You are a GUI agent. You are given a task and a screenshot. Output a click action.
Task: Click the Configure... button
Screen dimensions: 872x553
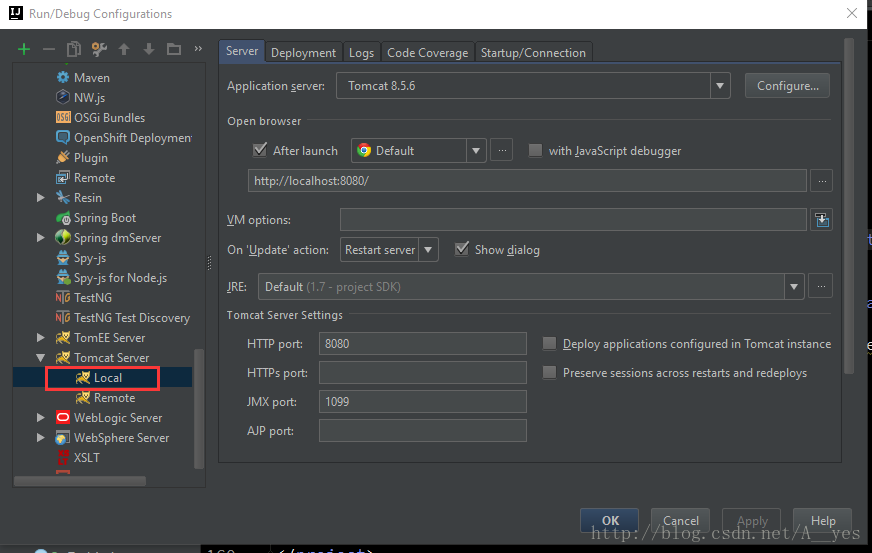click(787, 86)
